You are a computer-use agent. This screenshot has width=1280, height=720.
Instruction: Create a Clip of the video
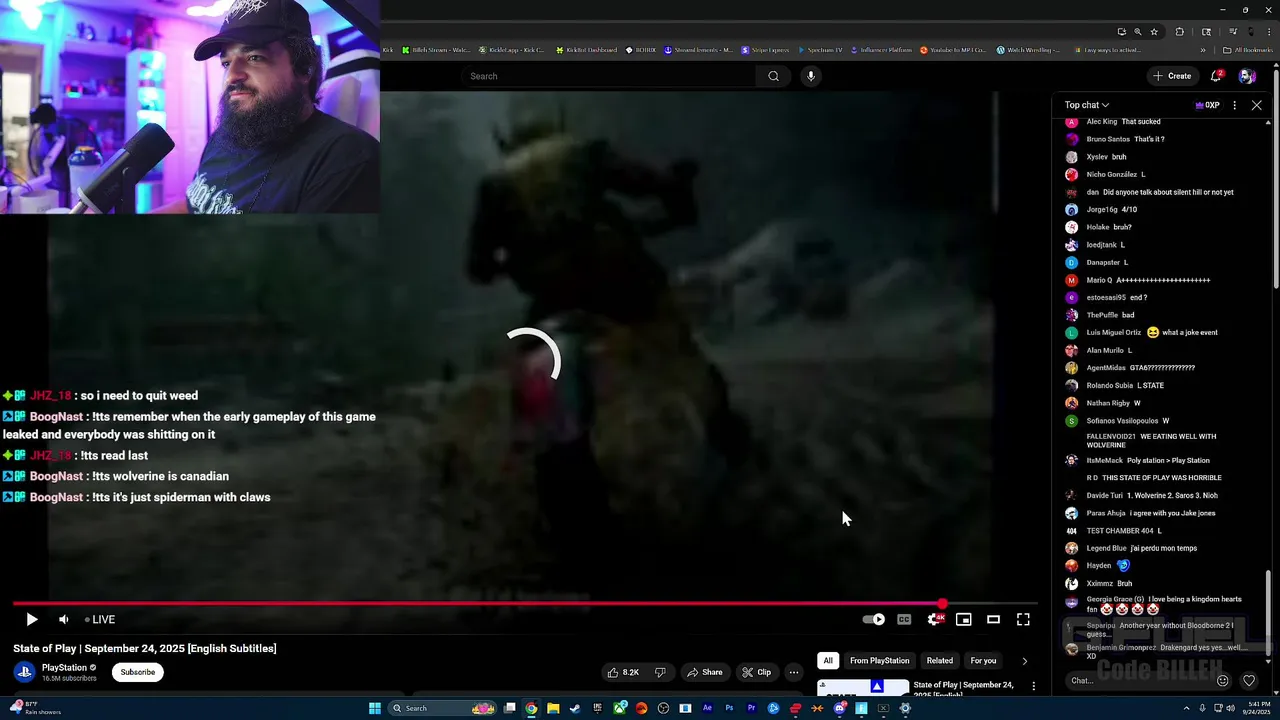tap(756, 672)
